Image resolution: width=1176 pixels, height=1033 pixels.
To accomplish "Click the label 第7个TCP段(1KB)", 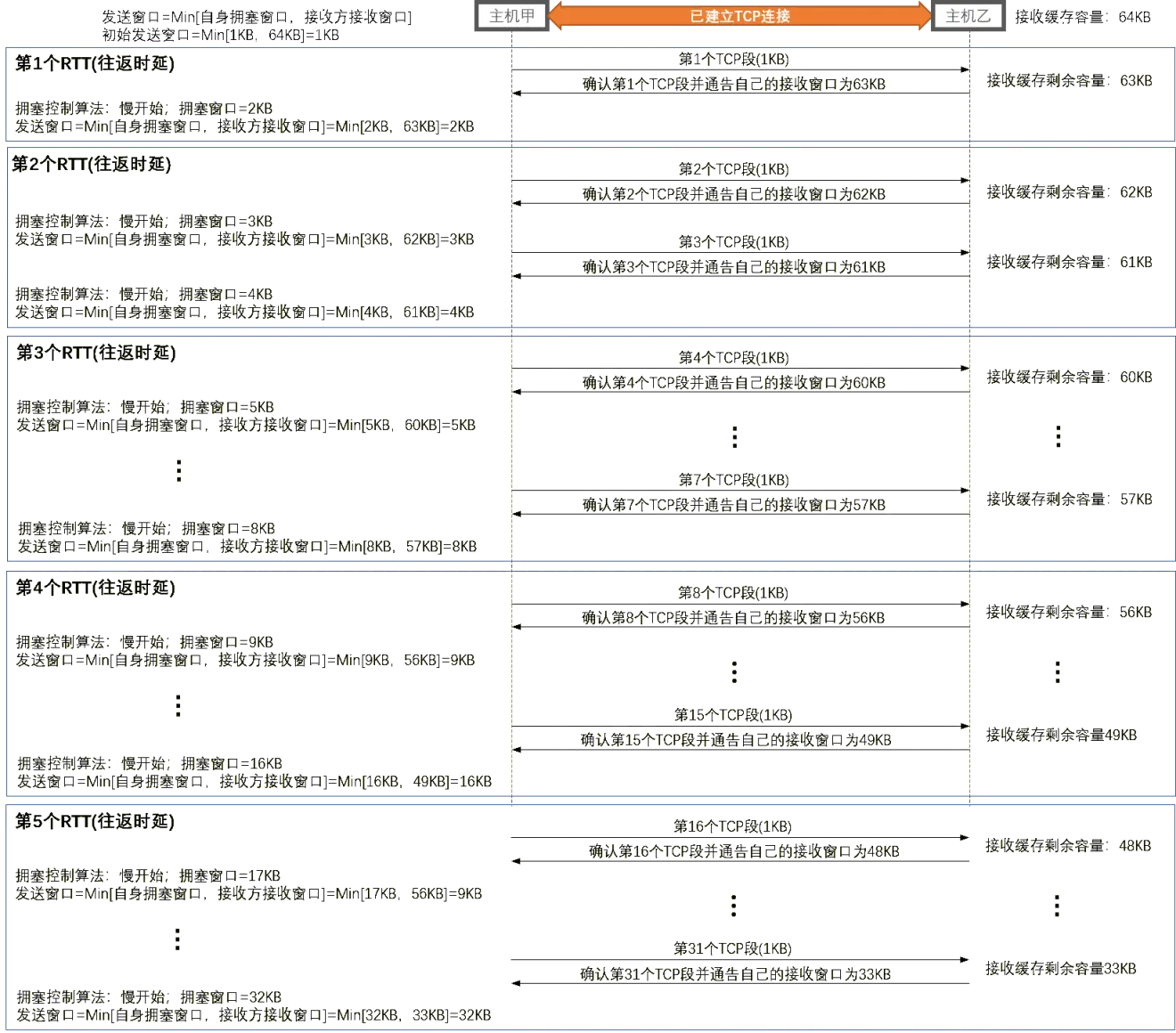I will tap(734, 480).
